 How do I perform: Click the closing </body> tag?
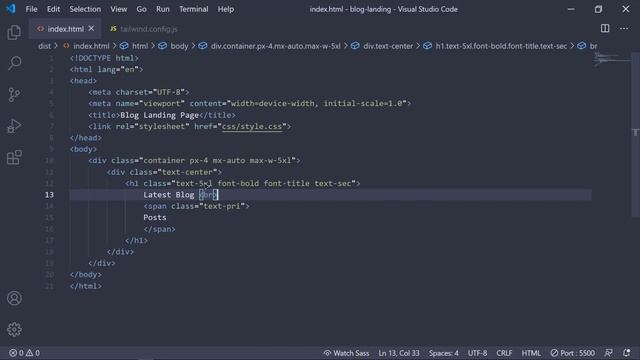coord(86,275)
